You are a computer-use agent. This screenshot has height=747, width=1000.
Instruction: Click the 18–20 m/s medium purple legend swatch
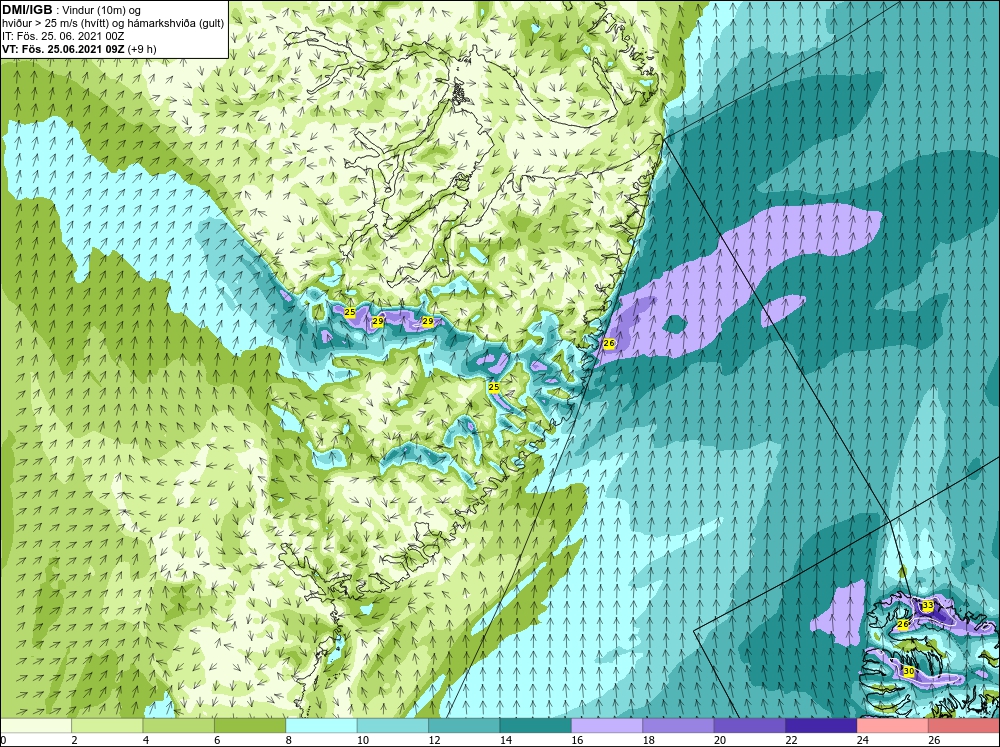(679, 725)
